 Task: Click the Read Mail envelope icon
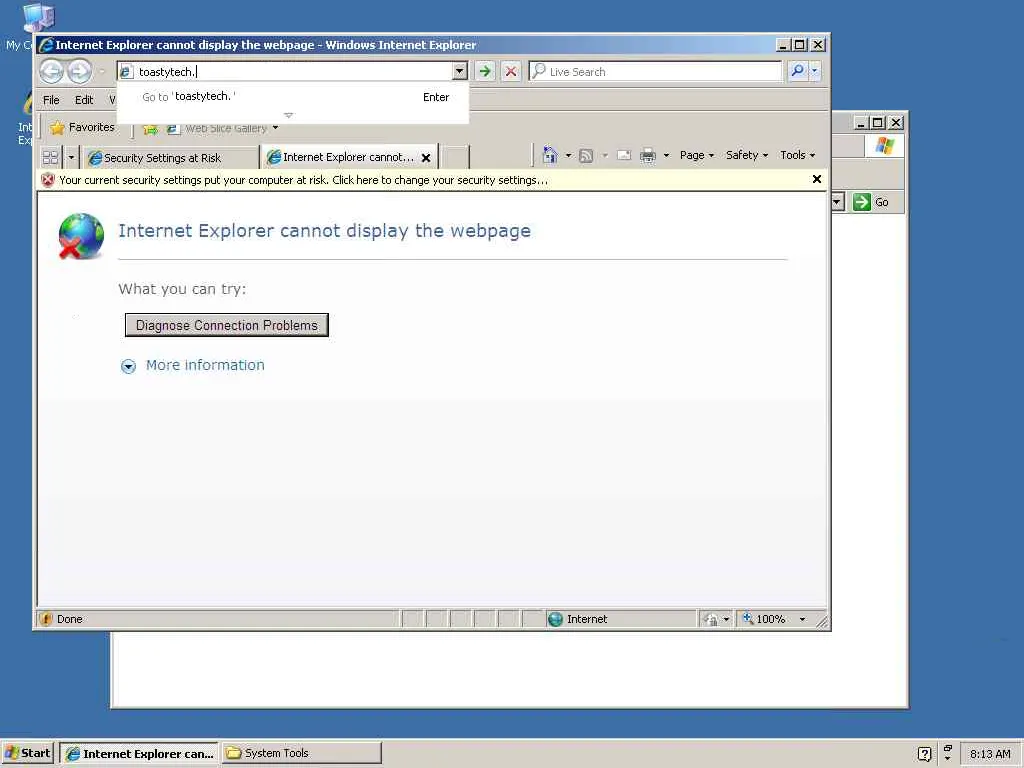(x=624, y=155)
